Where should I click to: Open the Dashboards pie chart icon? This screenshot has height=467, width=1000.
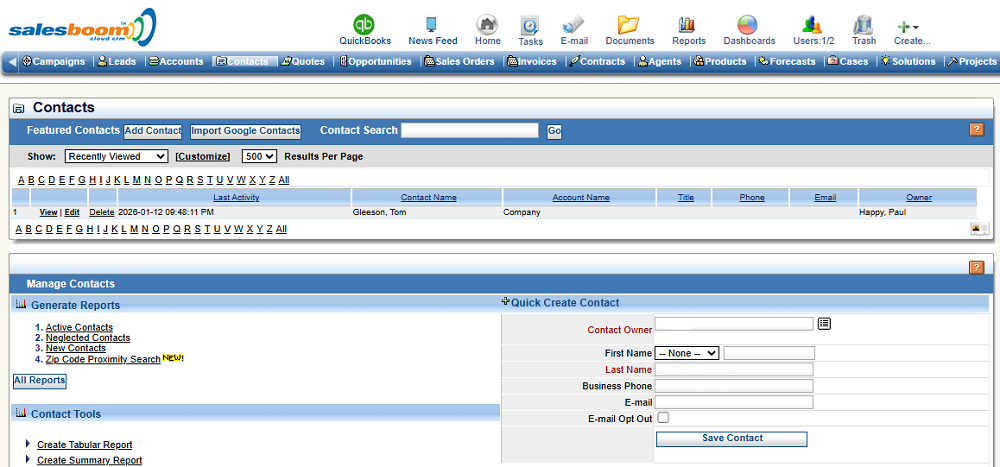[x=748, y=25]
